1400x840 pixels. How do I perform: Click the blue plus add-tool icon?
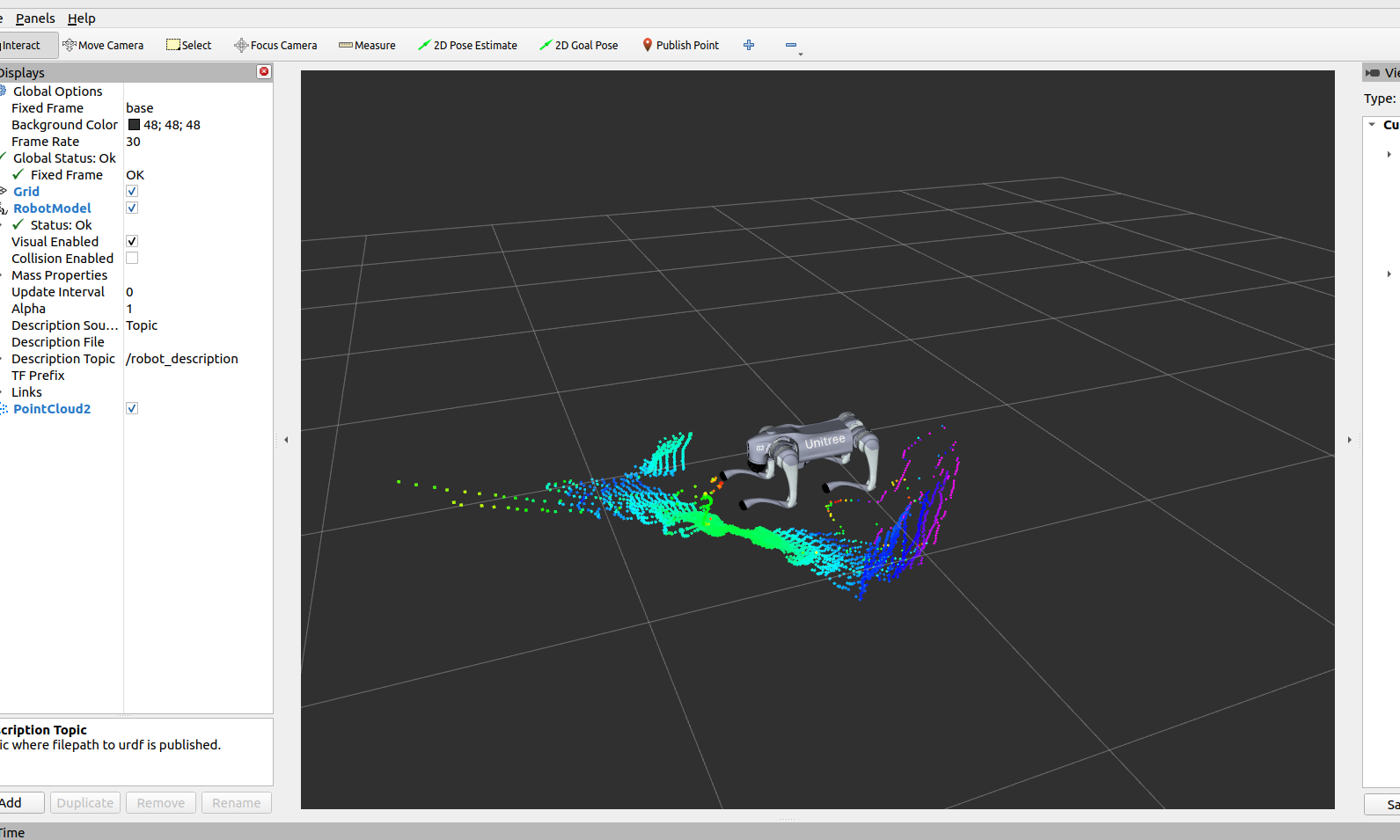(749, 45)
